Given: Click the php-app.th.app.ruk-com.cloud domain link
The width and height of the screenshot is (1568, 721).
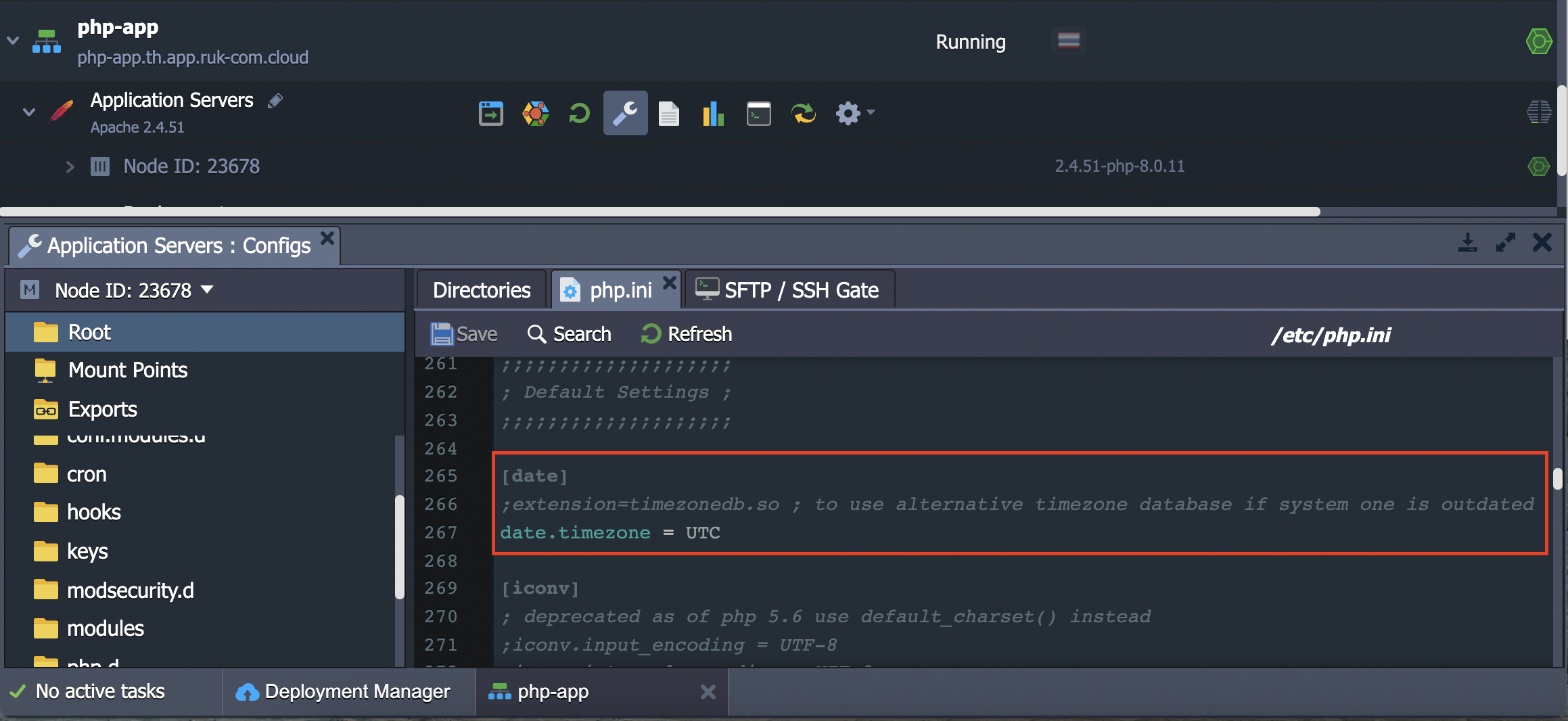Looking at the screenshot, I should (x=193, y=57).
